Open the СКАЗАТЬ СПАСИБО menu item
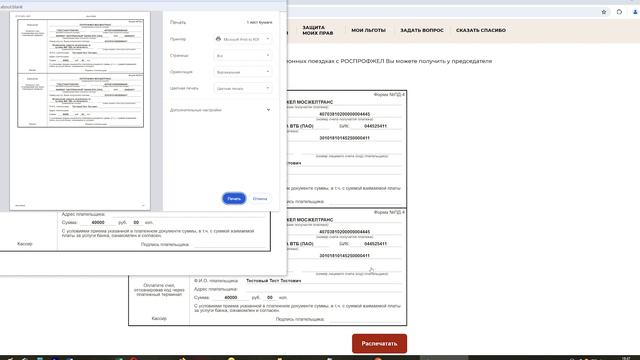This screenshot has width=640, height=360. tap(481, 30)
